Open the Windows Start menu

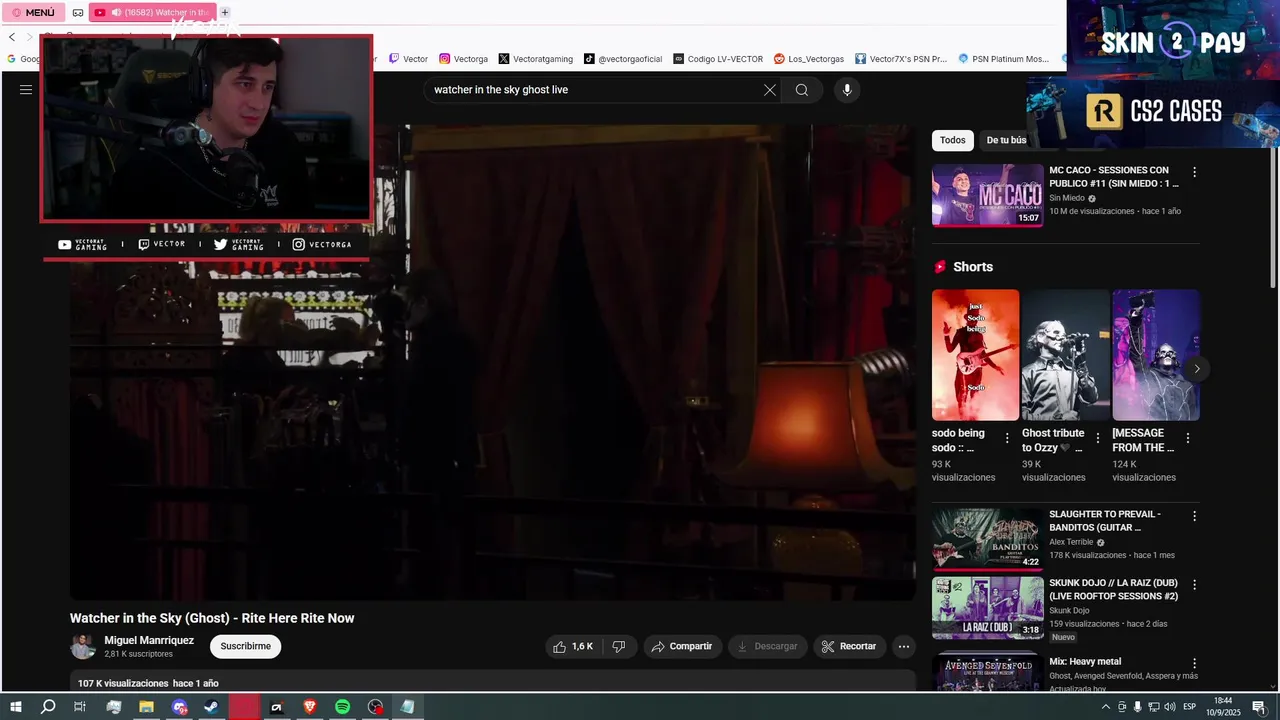16,707
